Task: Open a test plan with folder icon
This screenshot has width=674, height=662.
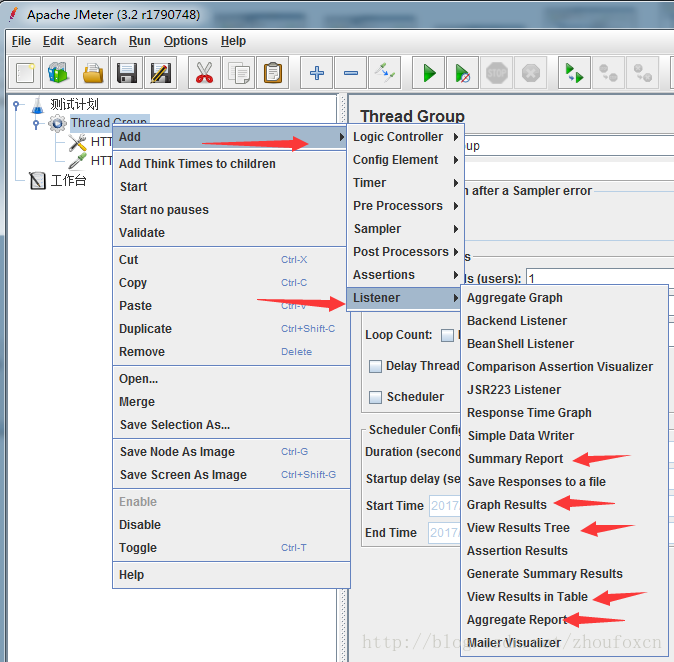Action: pyautogui.click(x=93, y=73)
